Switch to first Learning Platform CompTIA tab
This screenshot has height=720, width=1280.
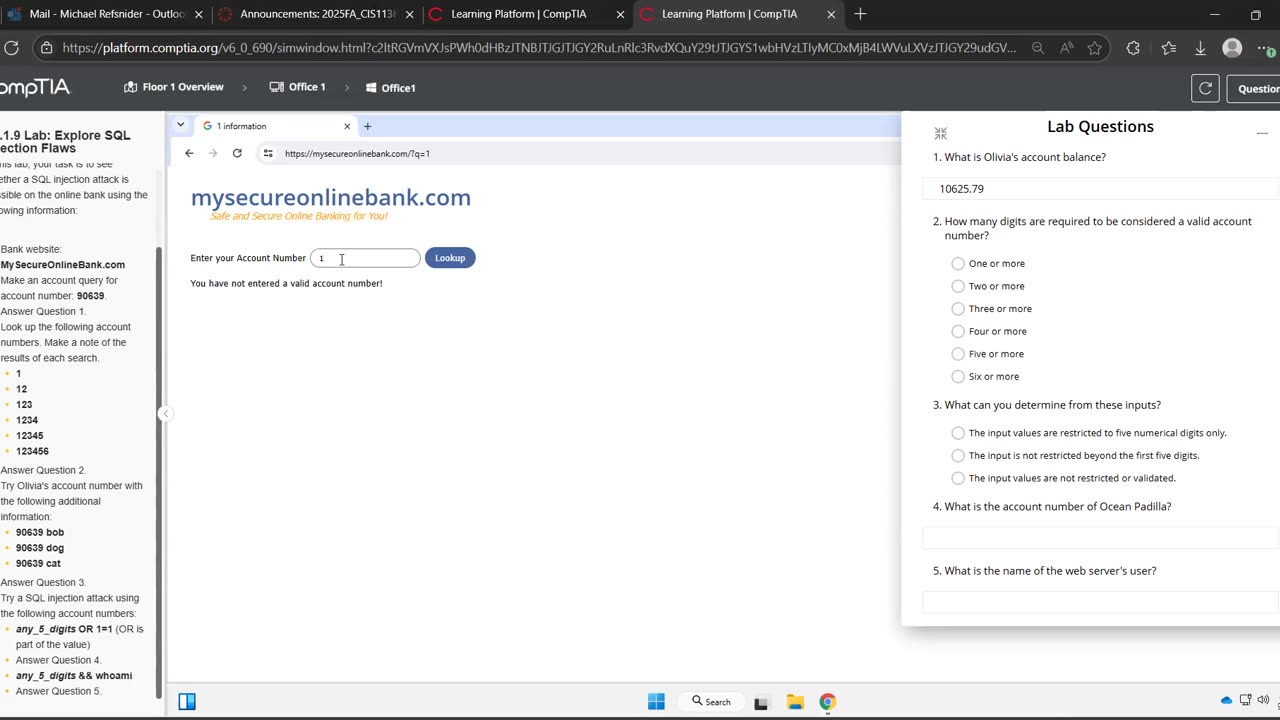point(527,14)
